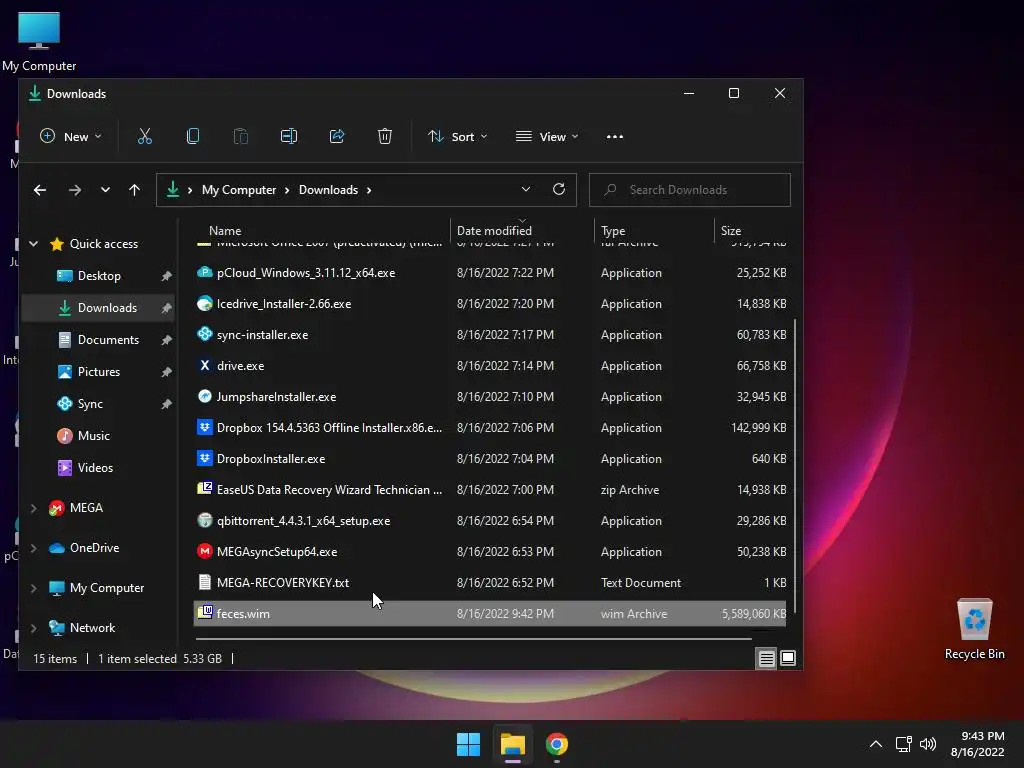This screenshot has height=768, width=1024.
Task: Select Desktop in Quick access
Action: (x=99, y=276)
